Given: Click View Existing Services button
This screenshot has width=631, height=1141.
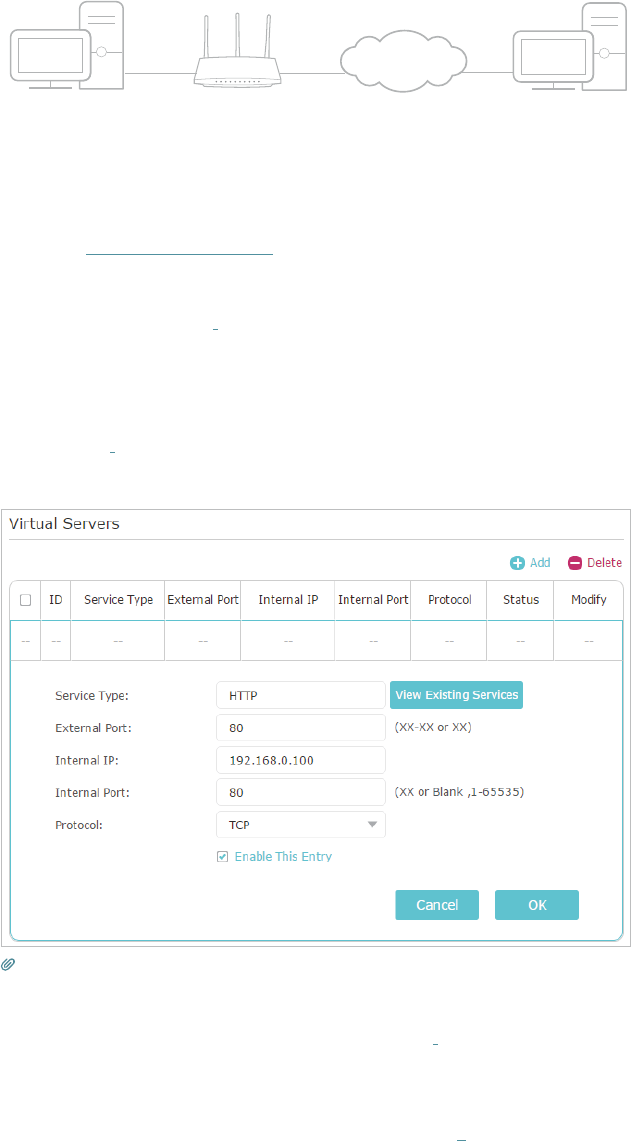Looking at the screenshot, I should pos(457,694).
